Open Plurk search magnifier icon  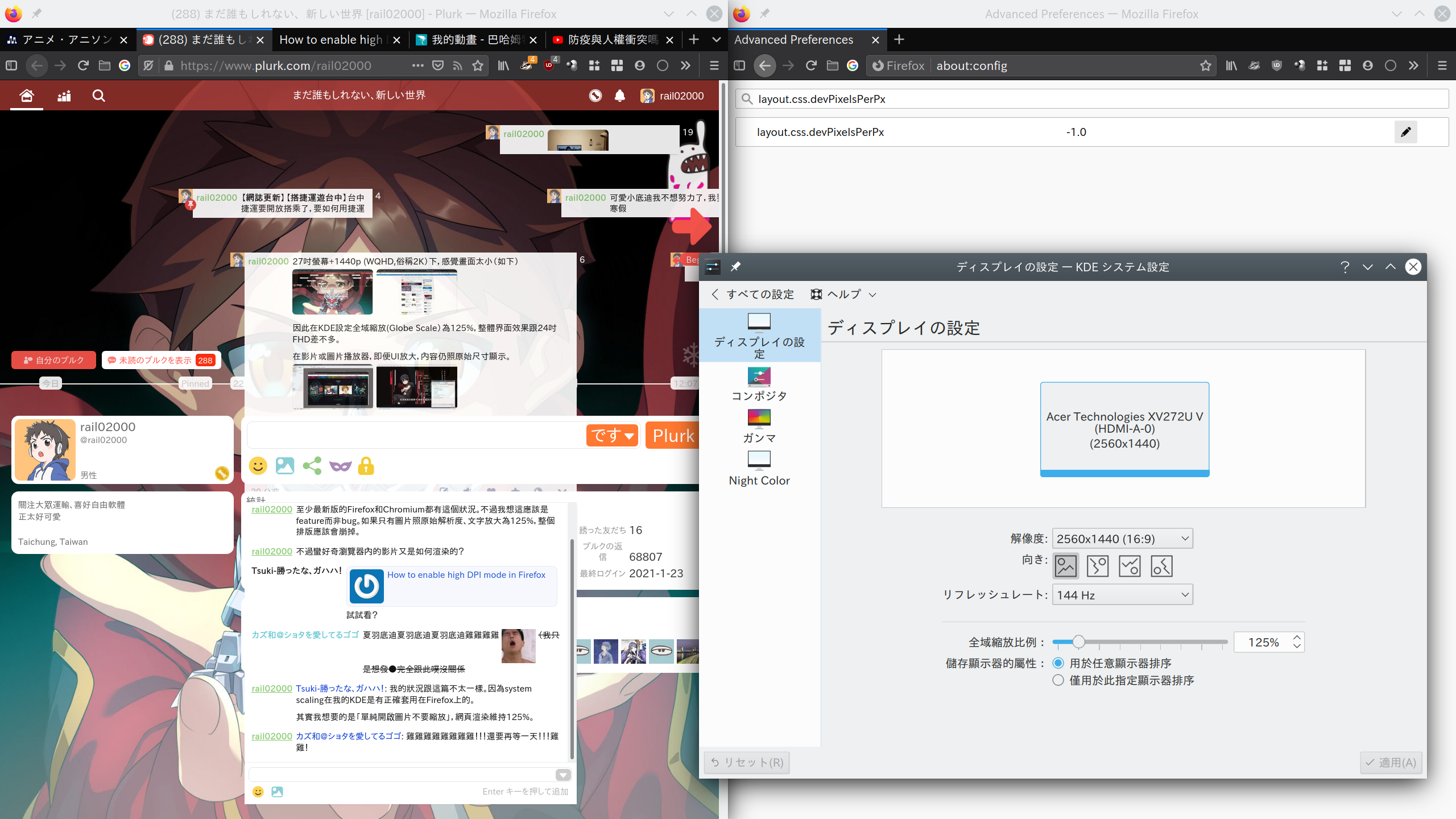[98, 96]
